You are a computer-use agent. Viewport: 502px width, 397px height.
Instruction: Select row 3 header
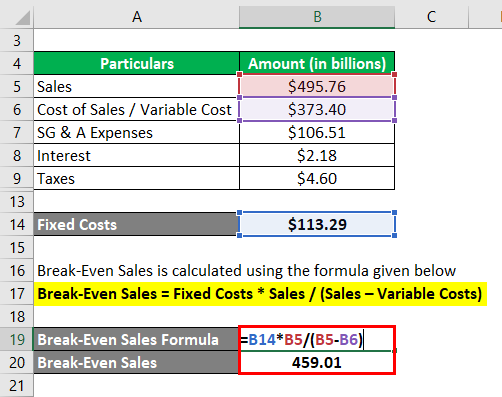click(x=17, y=40)
